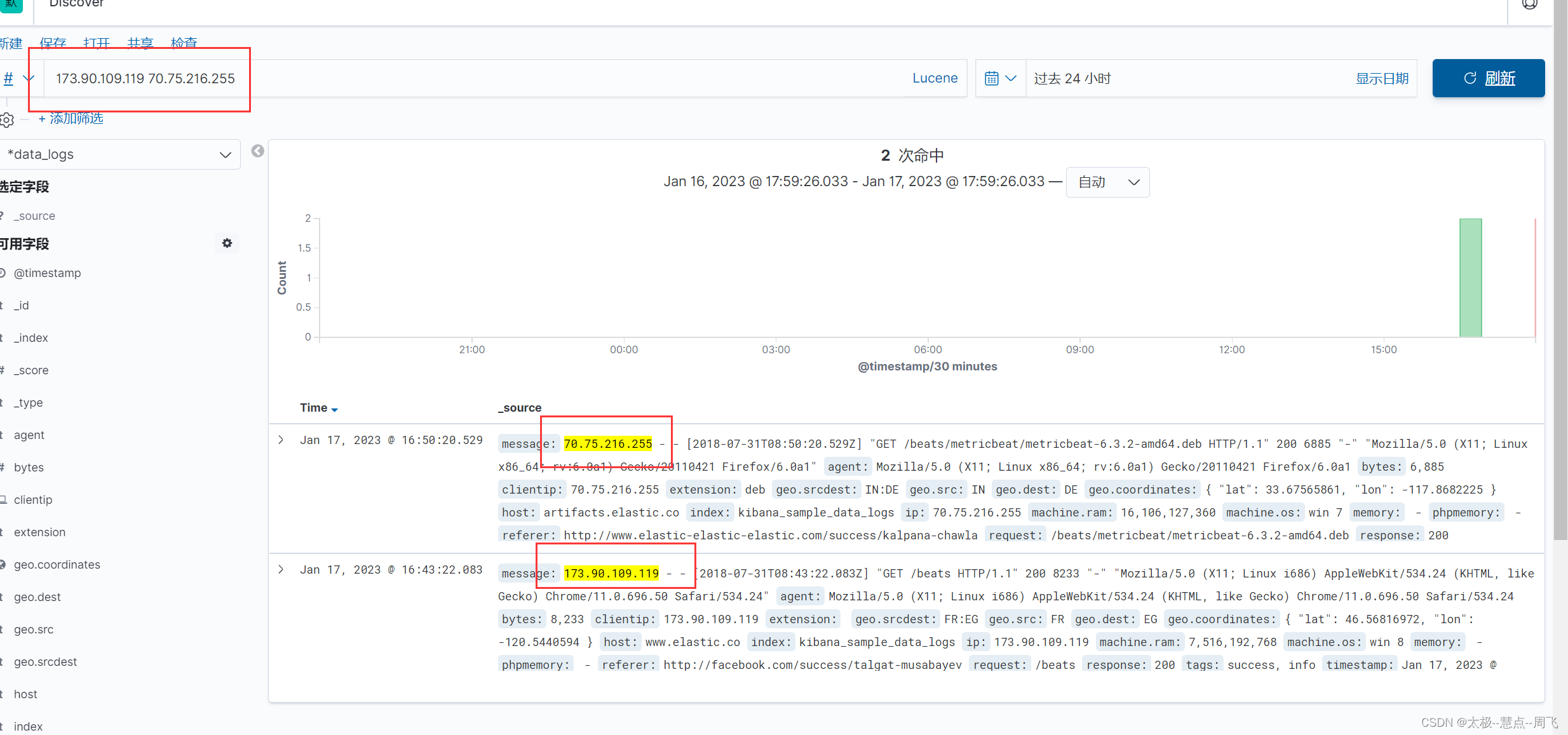Switch query language from Lucene
The height and width of the screenshot is (735, 1568).
935,78
